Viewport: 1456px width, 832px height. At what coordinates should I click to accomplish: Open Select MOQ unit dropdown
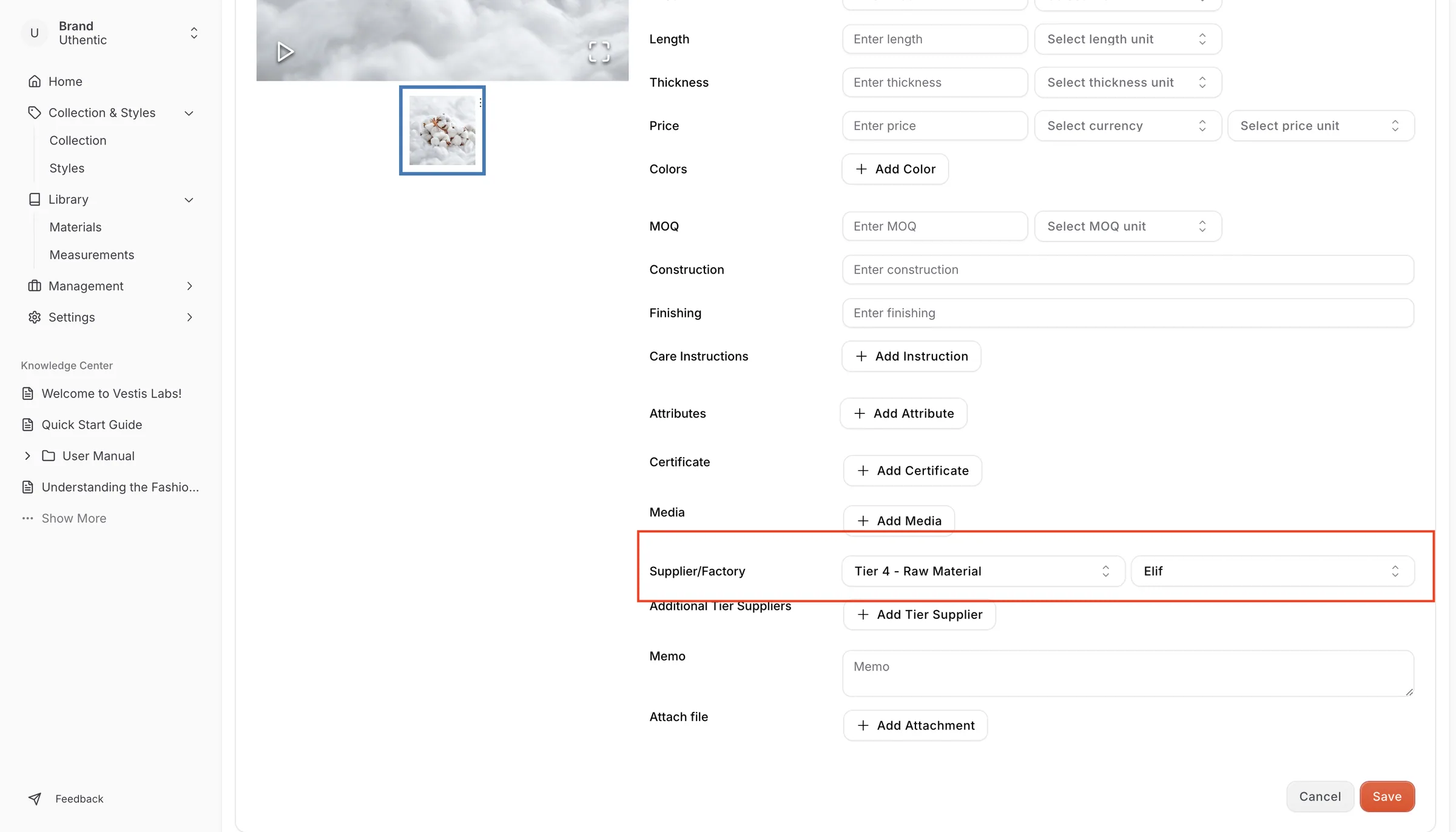pyautogui.click(x=1128, y=226)
